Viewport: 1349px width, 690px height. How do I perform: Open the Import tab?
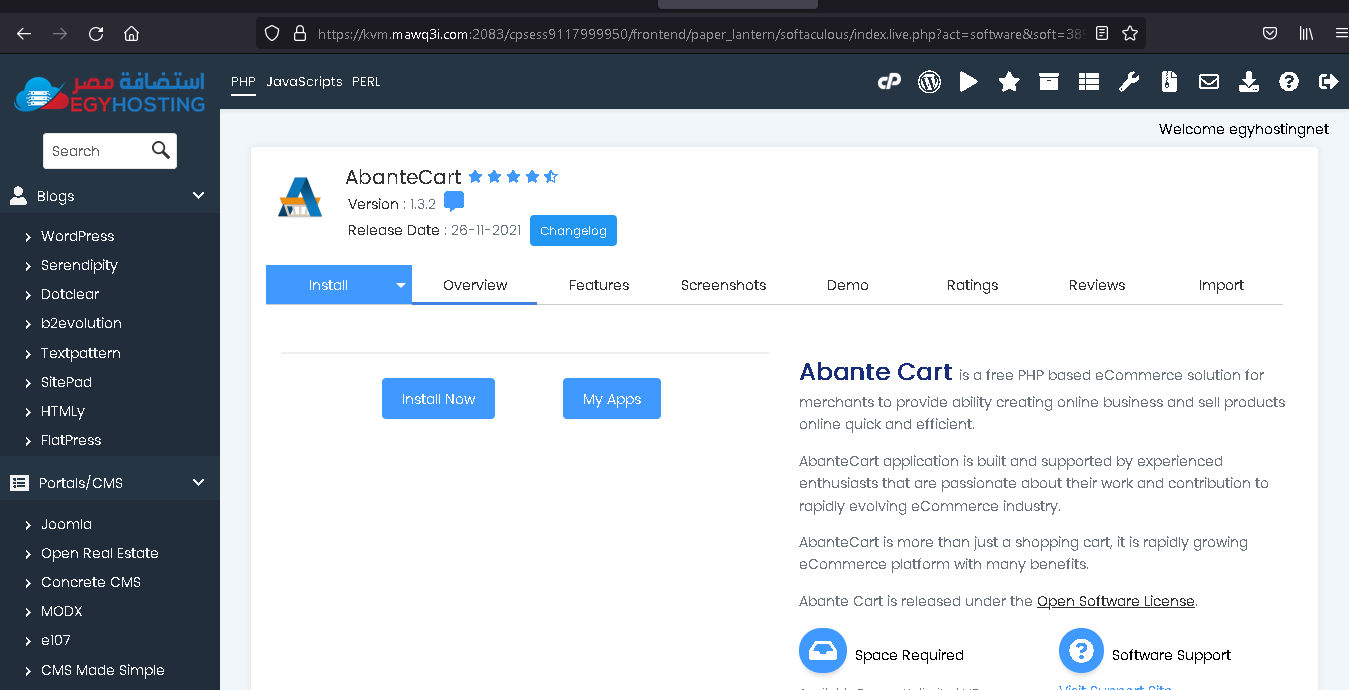pos(1221,285)
